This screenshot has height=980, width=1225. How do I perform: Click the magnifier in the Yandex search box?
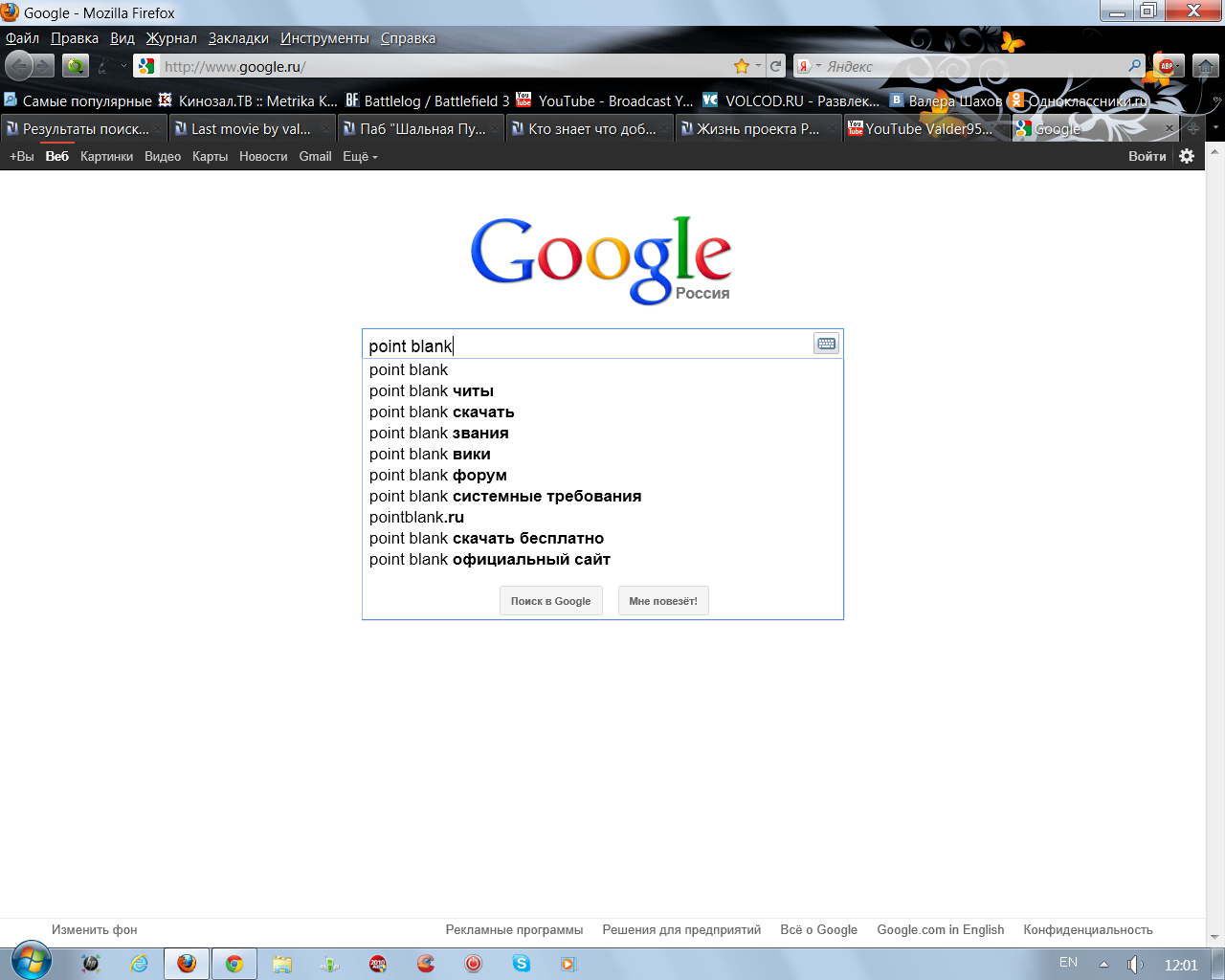point(1135,66)
